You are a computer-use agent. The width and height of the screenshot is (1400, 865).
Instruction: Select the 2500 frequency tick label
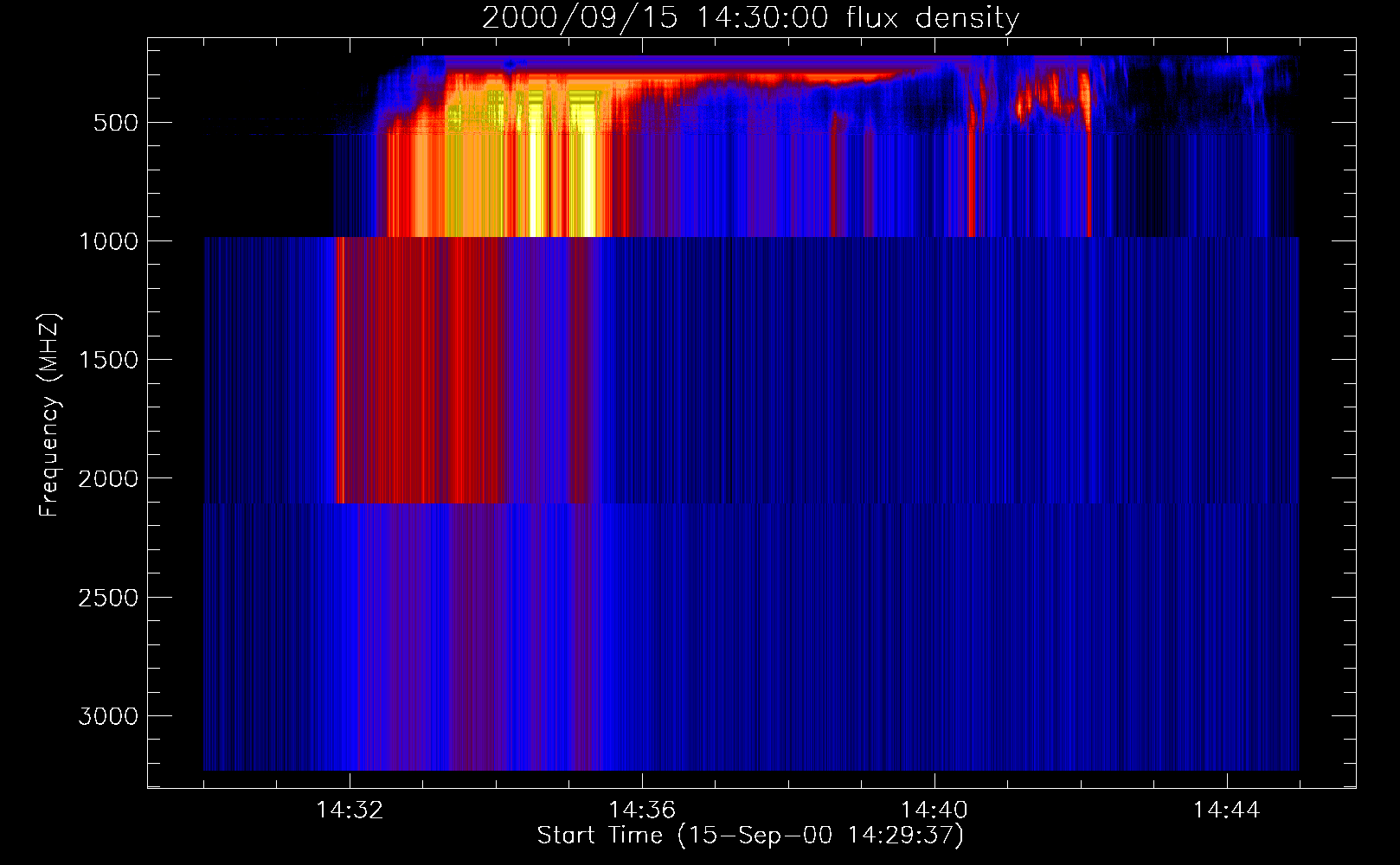(108, 598)
